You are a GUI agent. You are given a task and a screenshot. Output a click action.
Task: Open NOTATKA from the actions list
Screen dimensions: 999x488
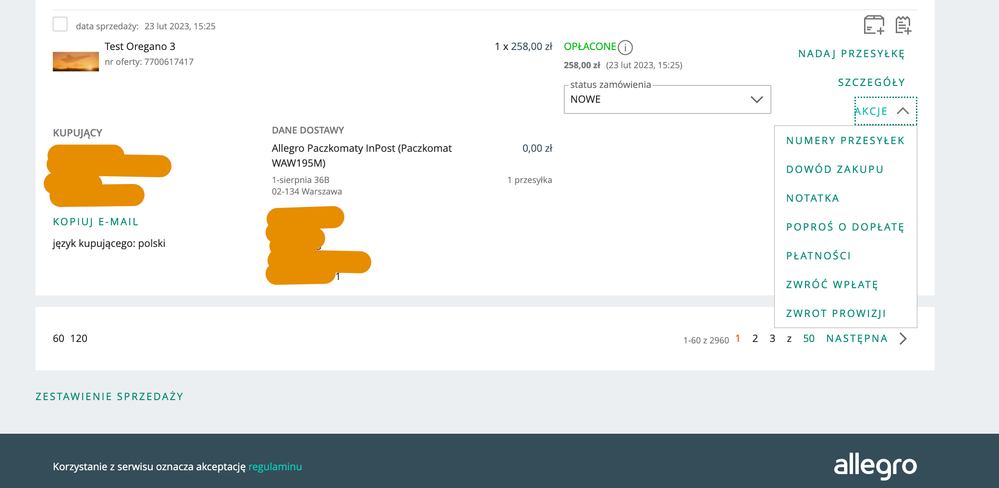pos(812,199)
